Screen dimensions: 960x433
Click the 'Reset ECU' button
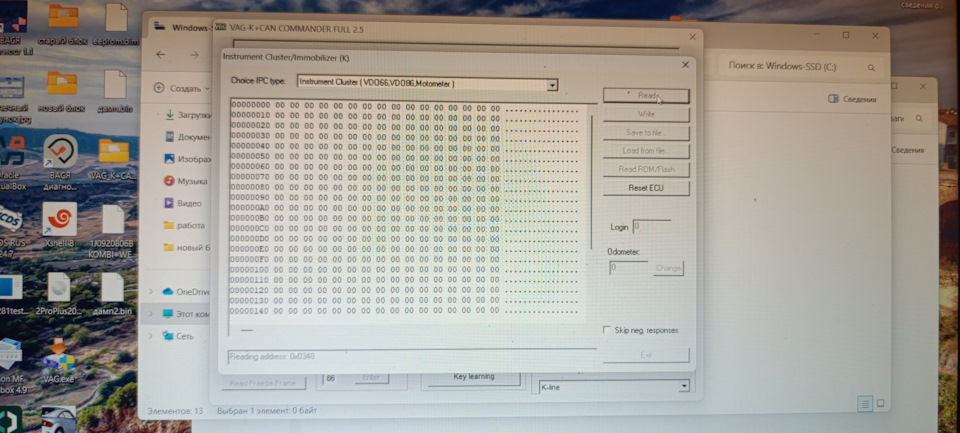[646, 188]
